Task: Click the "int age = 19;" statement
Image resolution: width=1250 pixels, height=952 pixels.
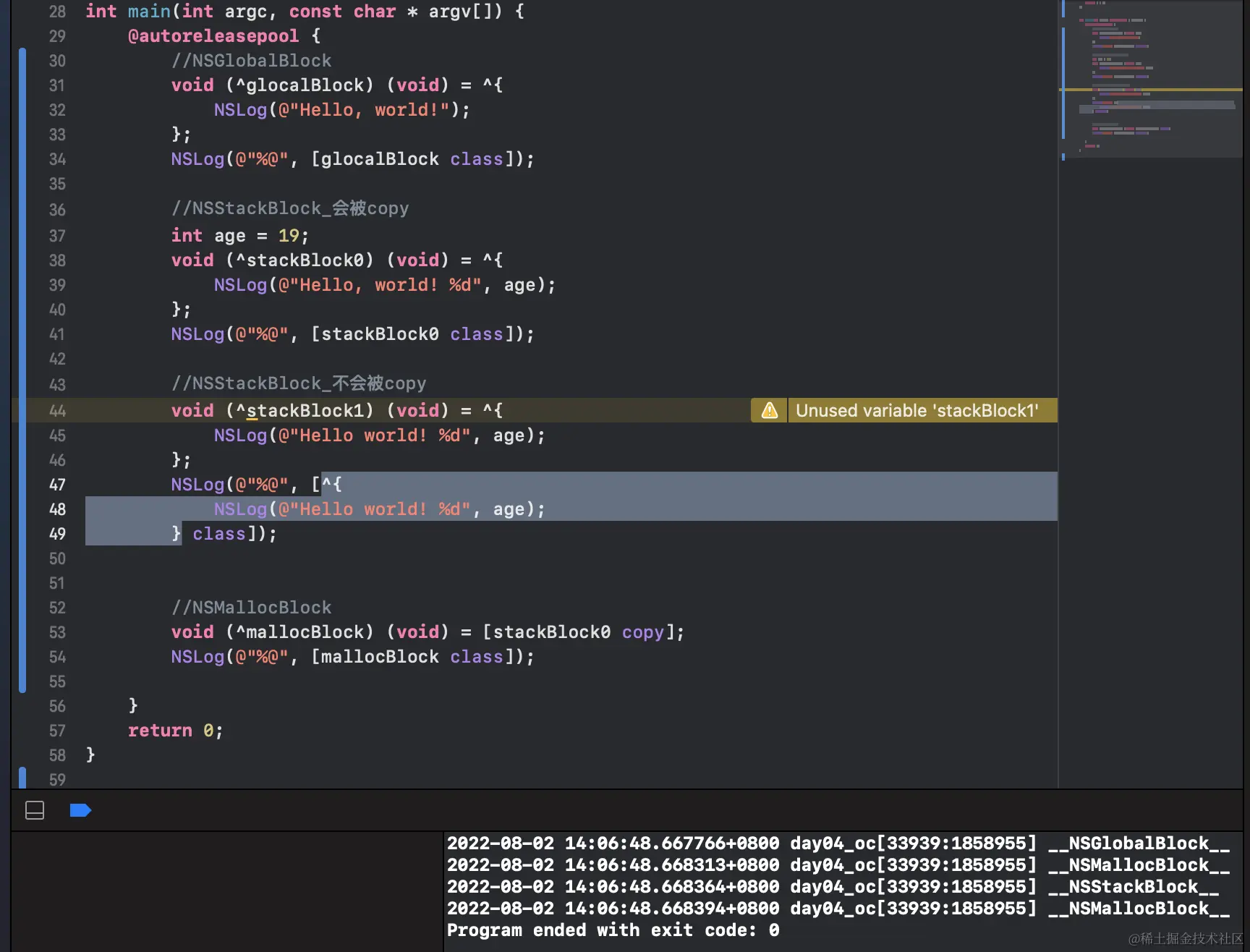Action: (x=240, y=236)
